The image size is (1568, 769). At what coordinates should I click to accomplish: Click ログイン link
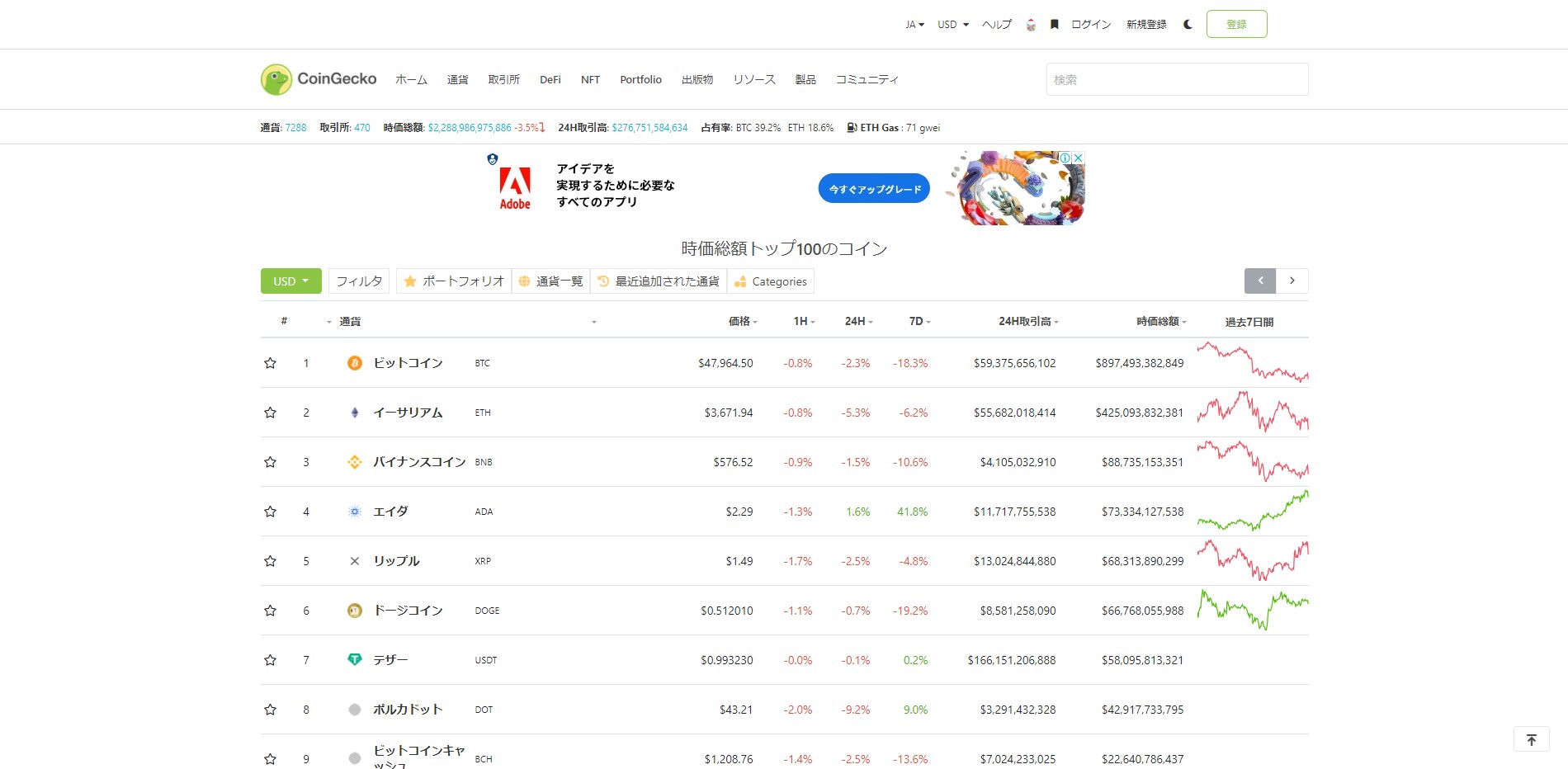pyautogui.click(x=1091, y=25)
